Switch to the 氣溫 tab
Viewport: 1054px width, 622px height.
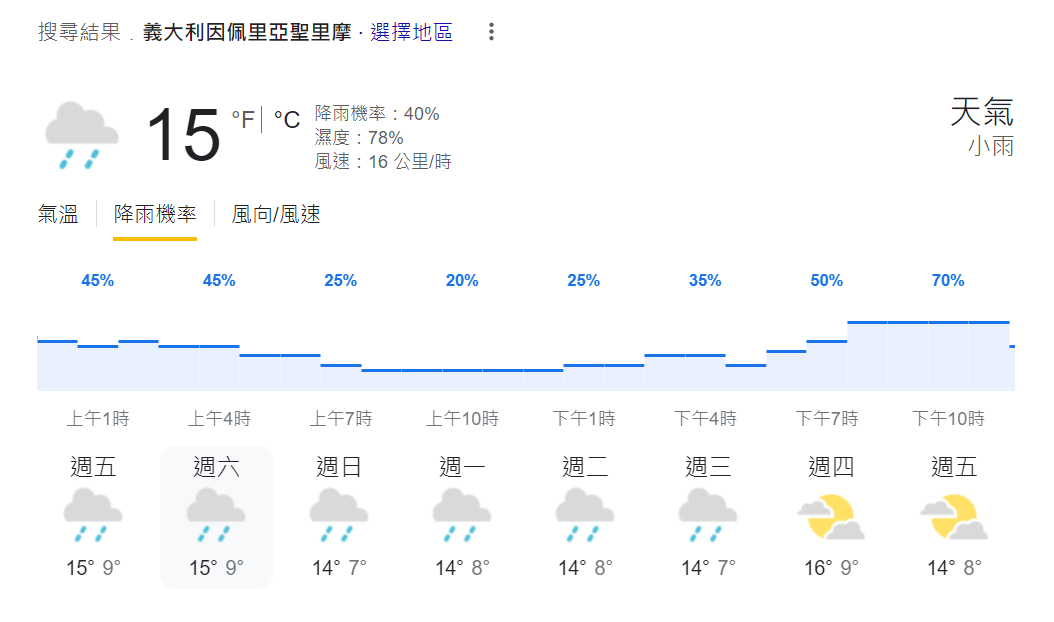click(x=56, y=214)
